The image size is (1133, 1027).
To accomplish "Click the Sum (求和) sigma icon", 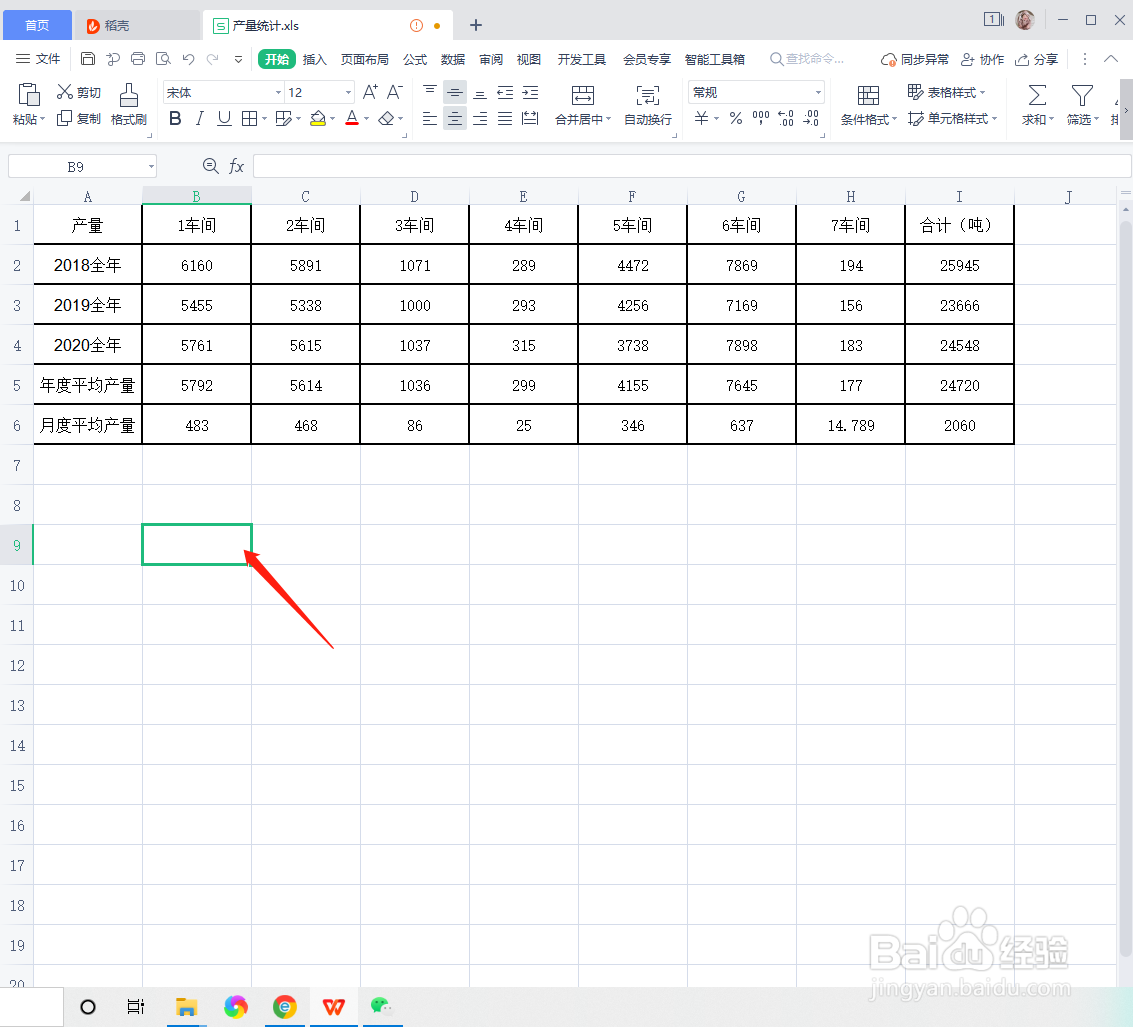I will pos(1037,95).
